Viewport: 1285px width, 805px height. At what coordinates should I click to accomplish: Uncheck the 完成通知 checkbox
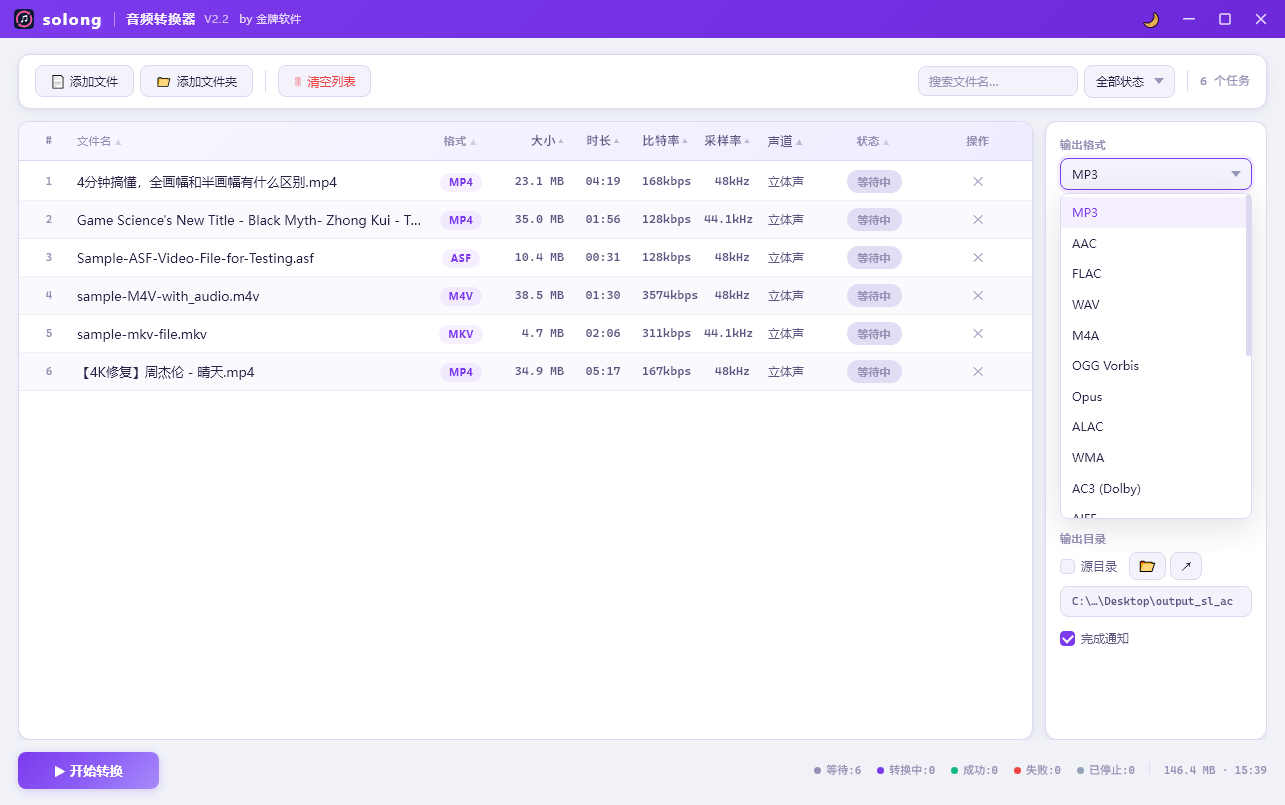(x=1067, y=638)
